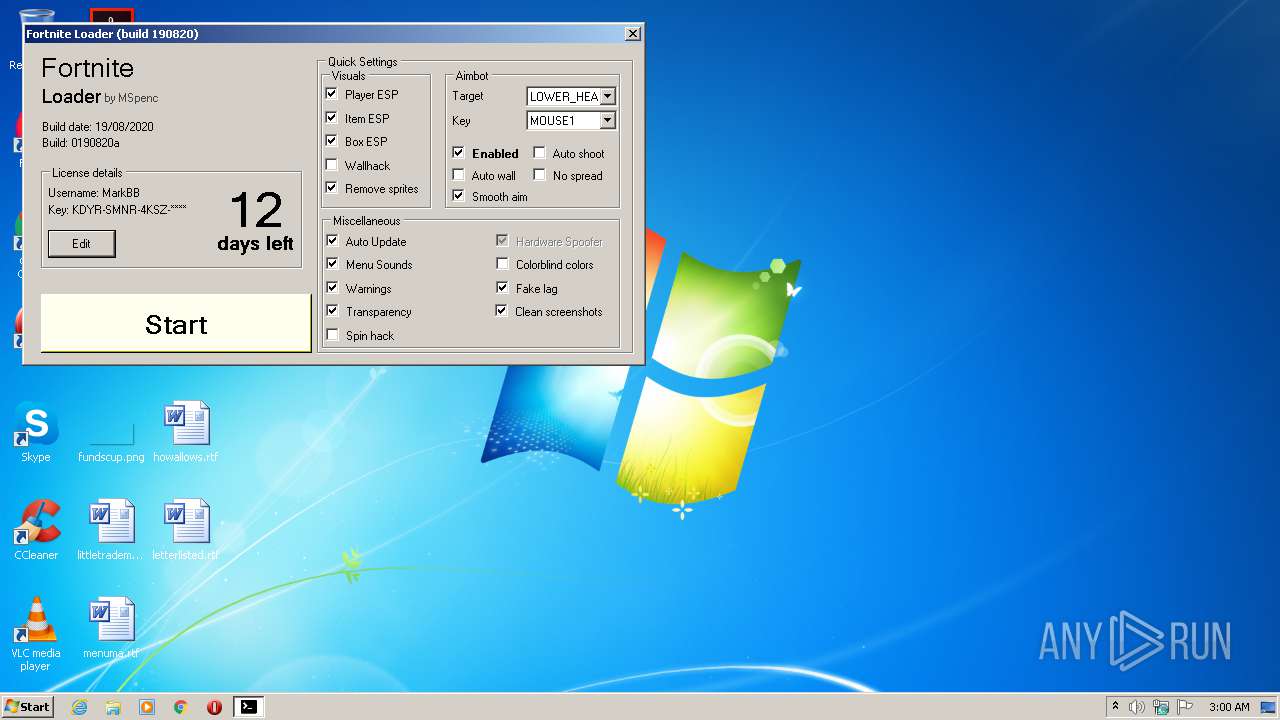Select the command prompt taskbar item
The height and width of the screenshot is (720, 1280).
[248, 707]
